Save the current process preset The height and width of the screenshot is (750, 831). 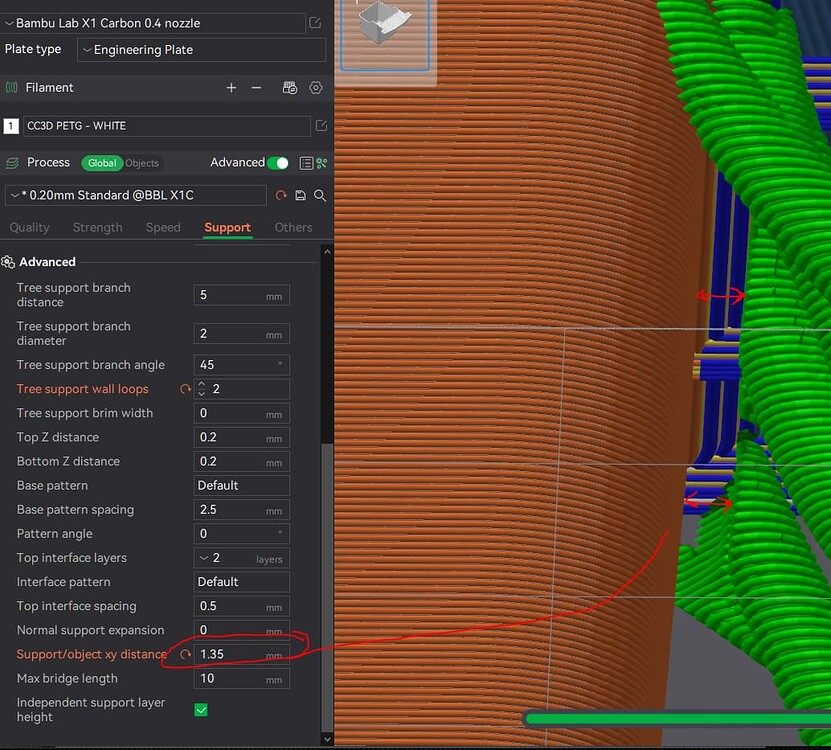click(x=300, y=196)
